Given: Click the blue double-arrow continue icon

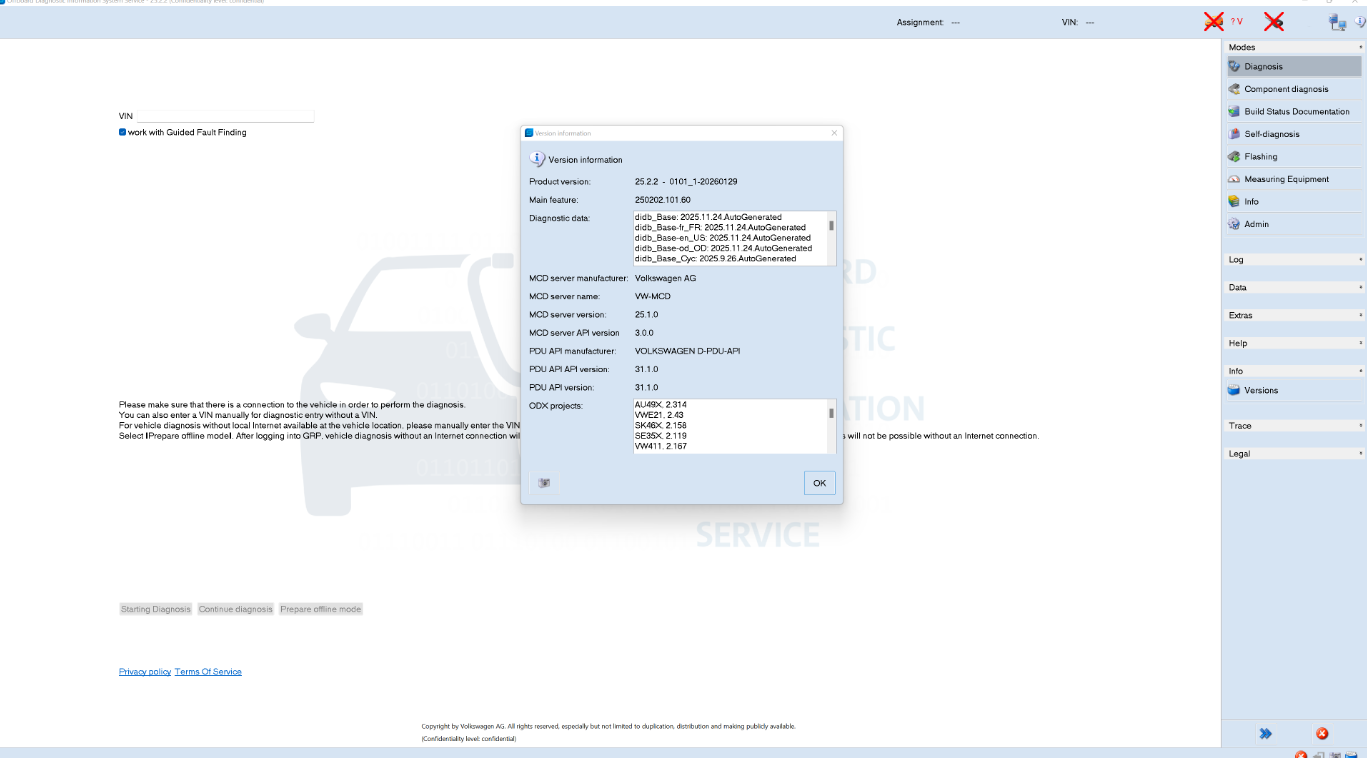Looking at the screenshot, I should click(1265, 733).
